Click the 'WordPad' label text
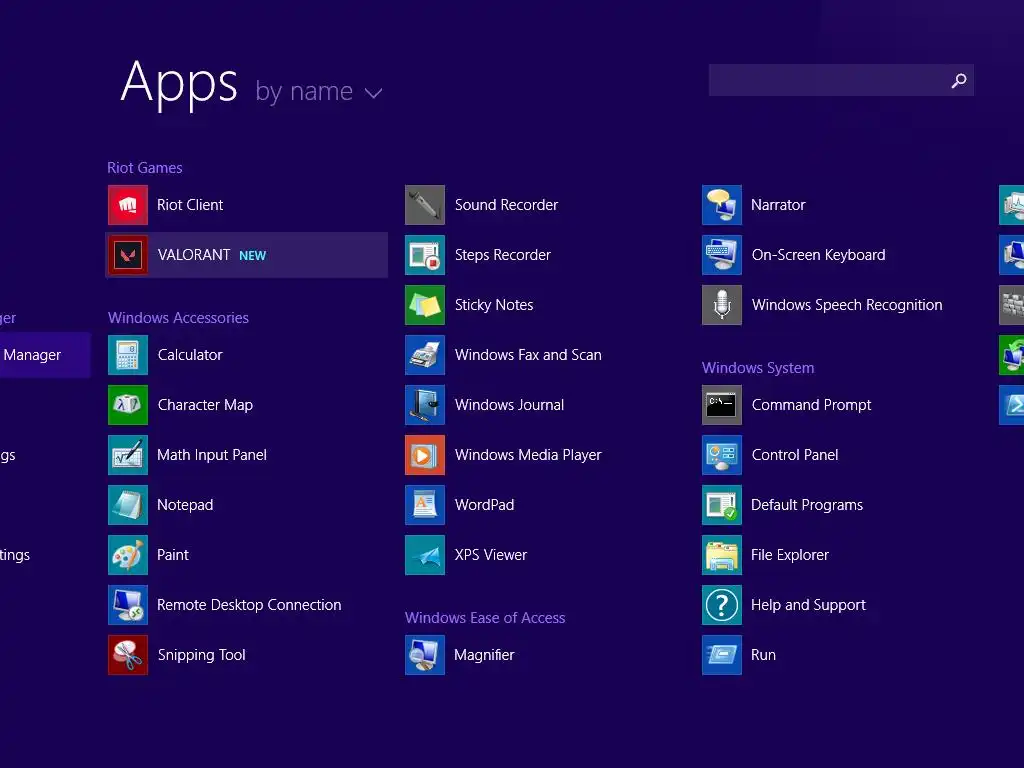 click(x=485, y=505)
